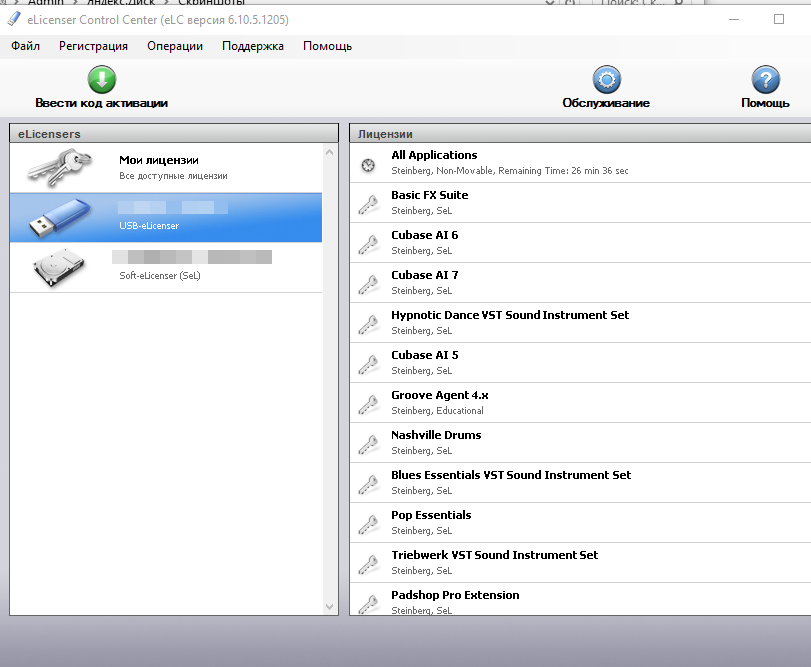
Task: Select Hypnotic Dance VST Sound Instrument Set name
Action: click(x=510, y=315)
